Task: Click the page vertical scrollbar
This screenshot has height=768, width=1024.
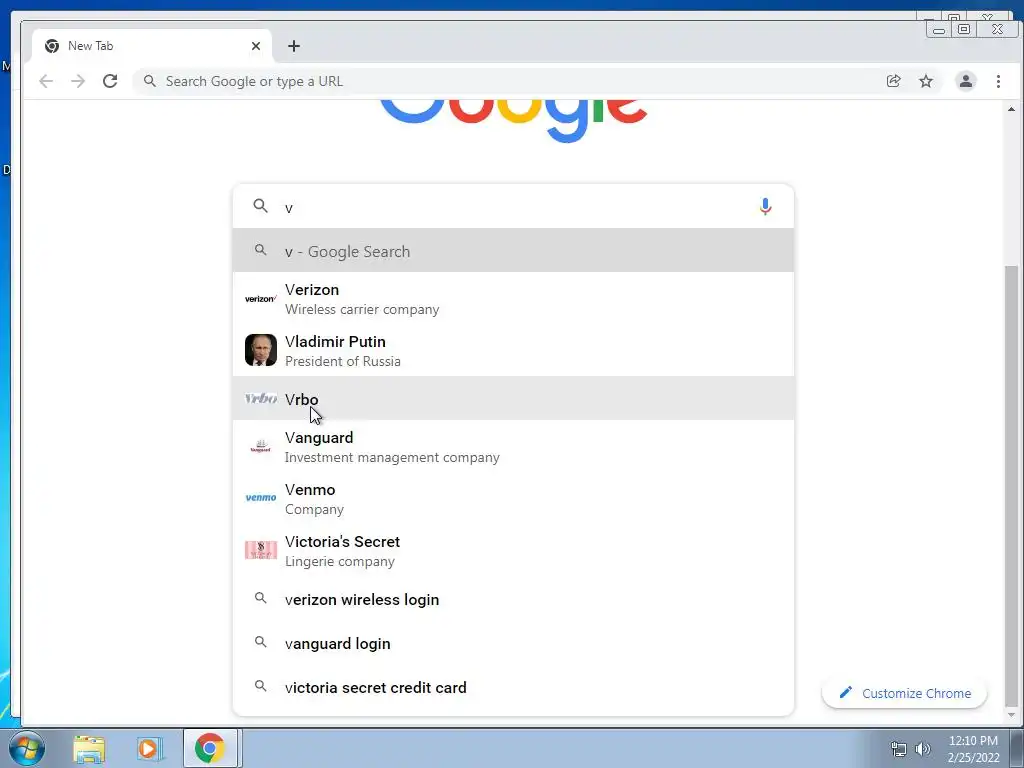Action: coord(1011,485)
